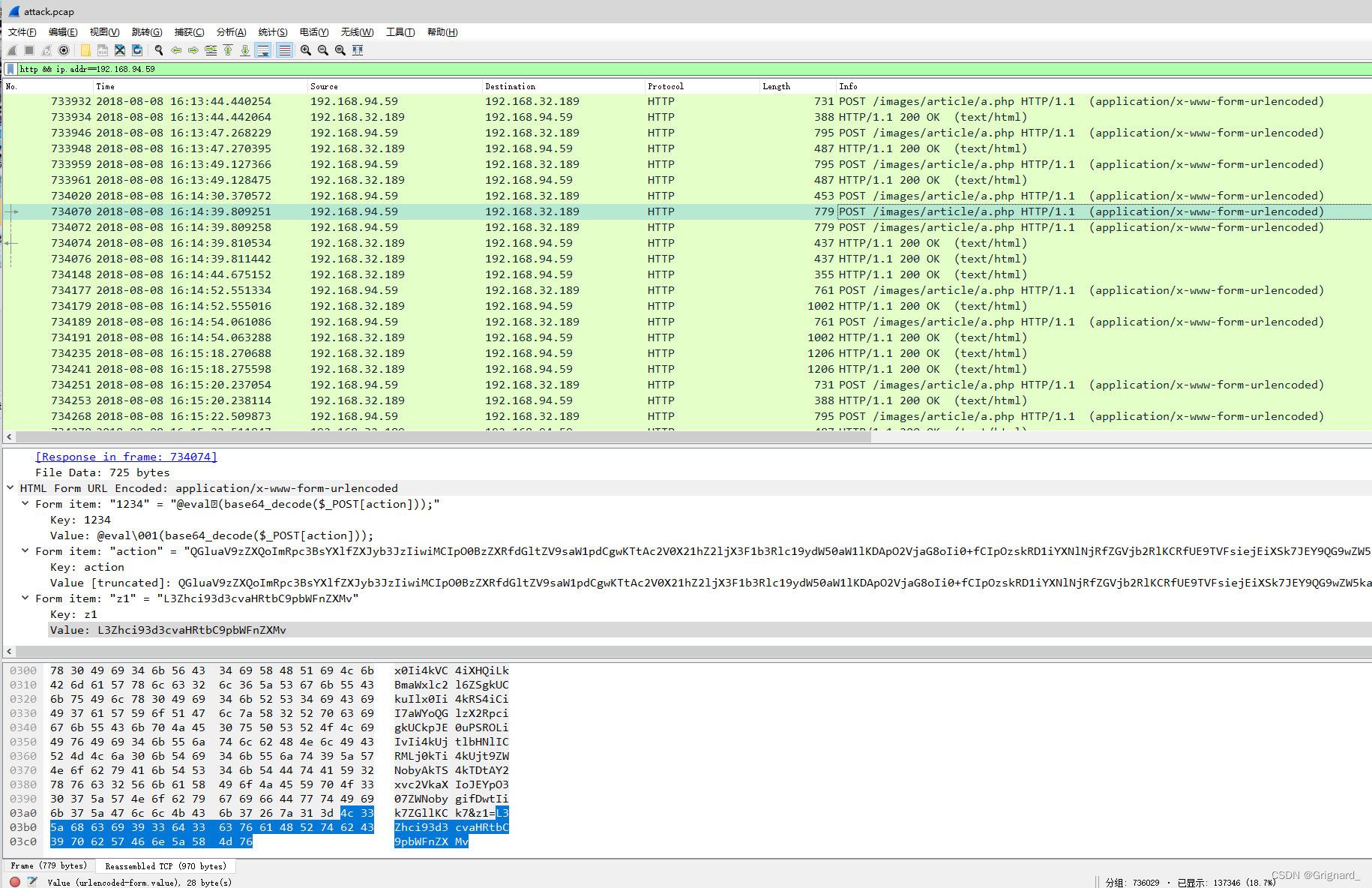
Task: Select packet row number 733932
Action: [x=687, y=101]
